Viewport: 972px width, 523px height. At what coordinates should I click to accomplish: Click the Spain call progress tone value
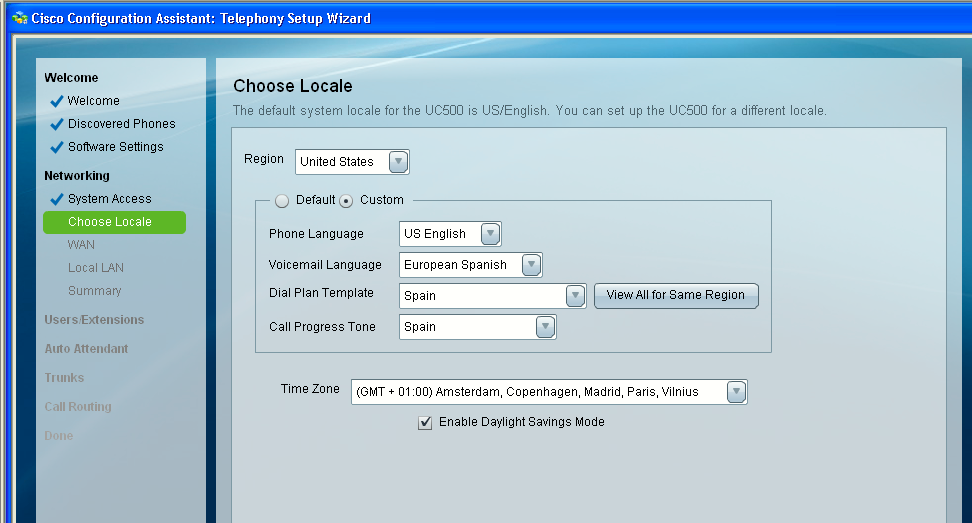tap(420, 327)
